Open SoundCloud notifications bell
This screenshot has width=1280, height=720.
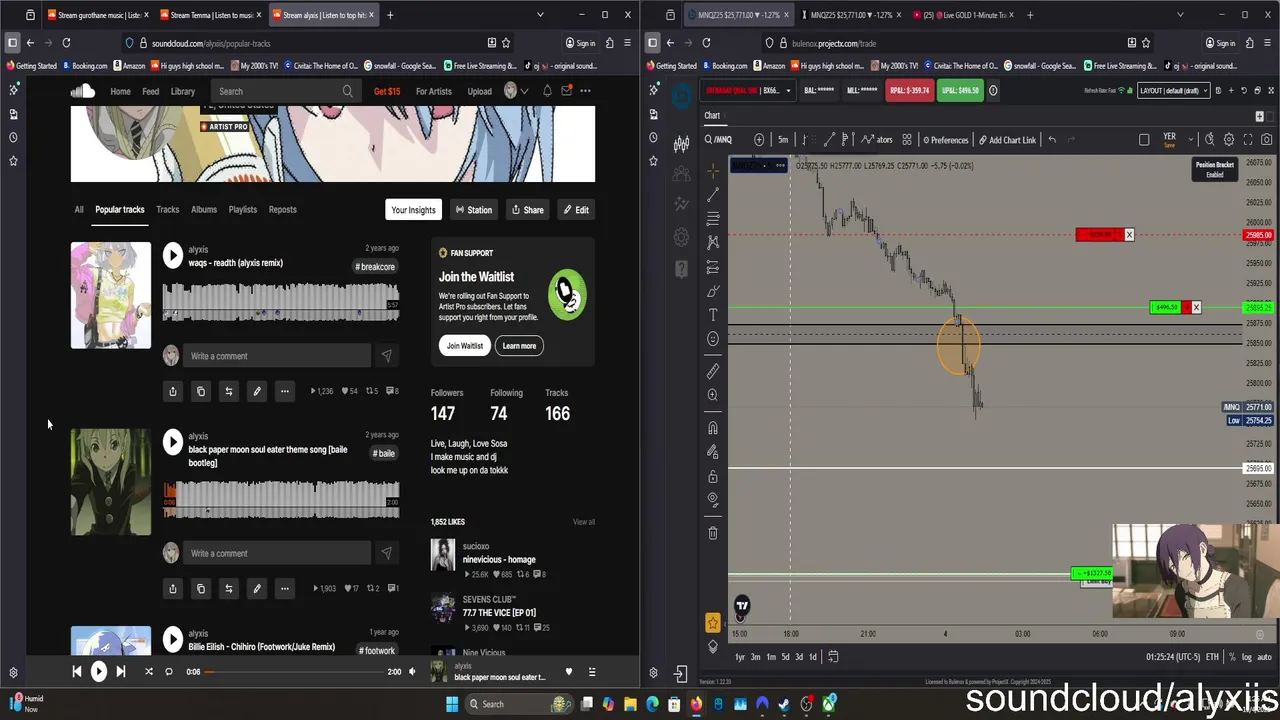(547, 91)
